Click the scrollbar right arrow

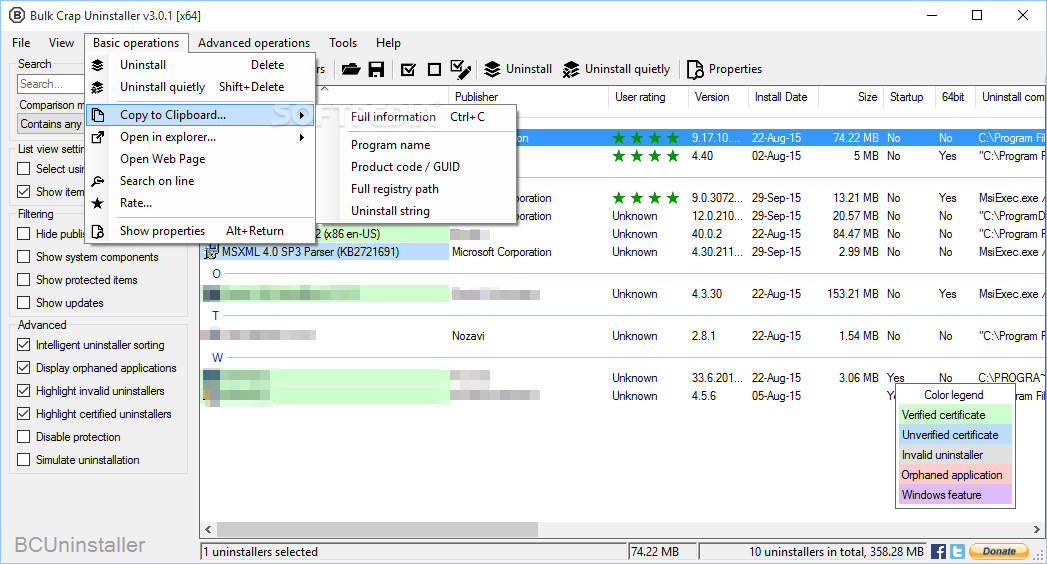(1036, 529)
